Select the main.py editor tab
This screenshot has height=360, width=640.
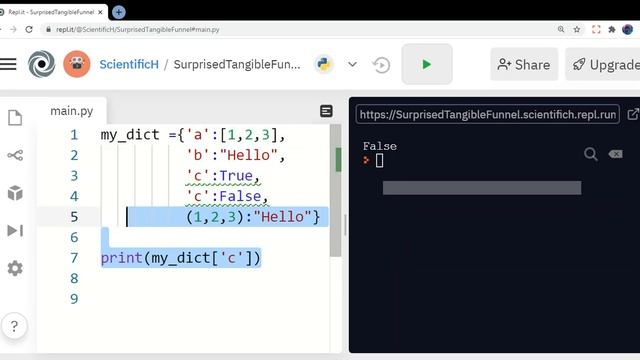pyautogui.click(x=71, y=111)
